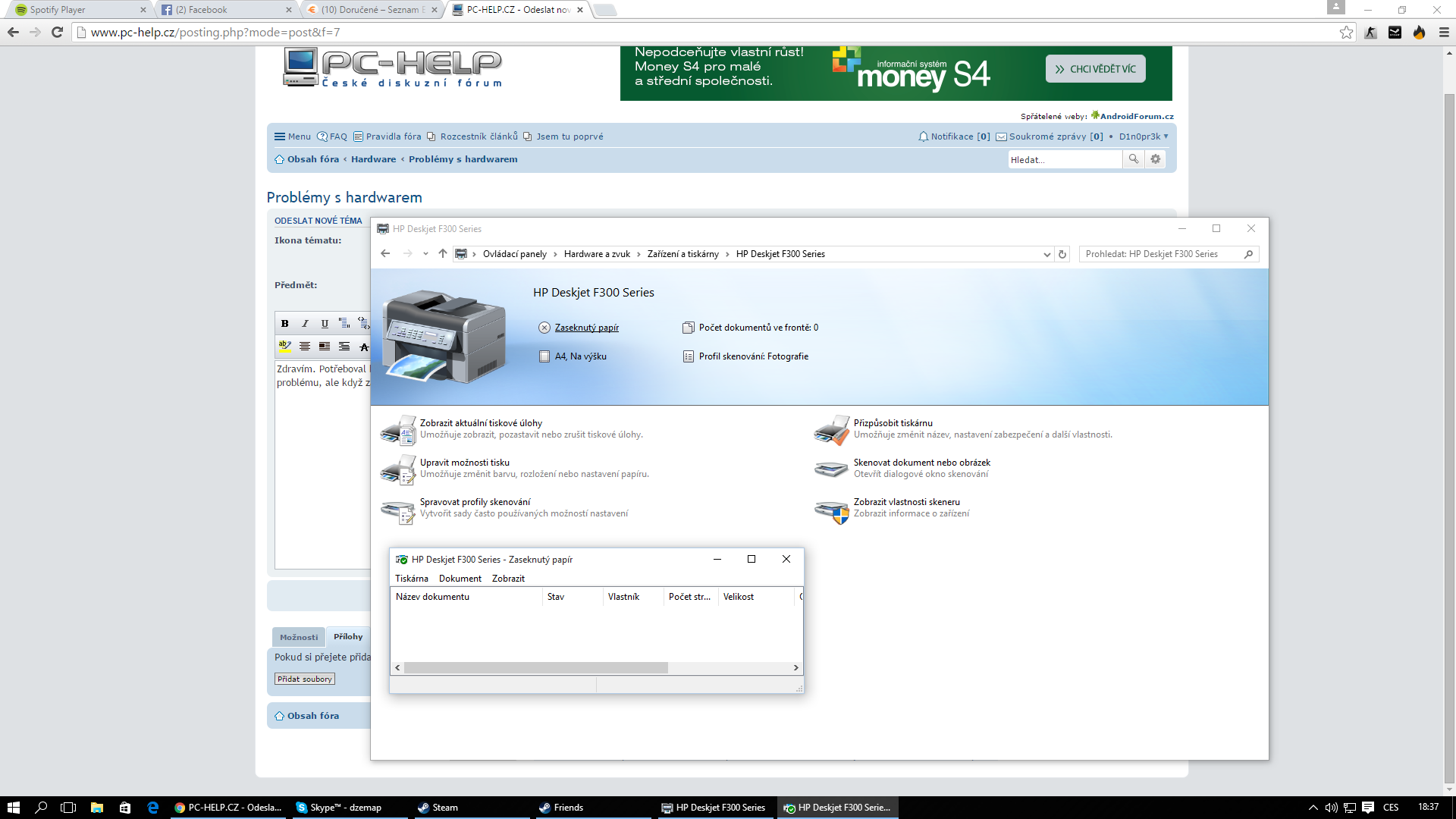The image size is (1456, 819).
Task: Show hidden tray icons chevron
Action: [x=1313, y=808]
